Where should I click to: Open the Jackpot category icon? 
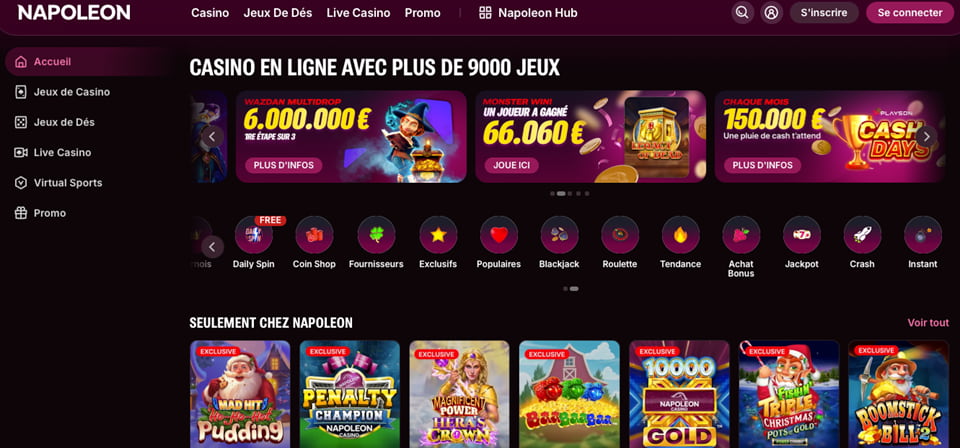point(801,234)
